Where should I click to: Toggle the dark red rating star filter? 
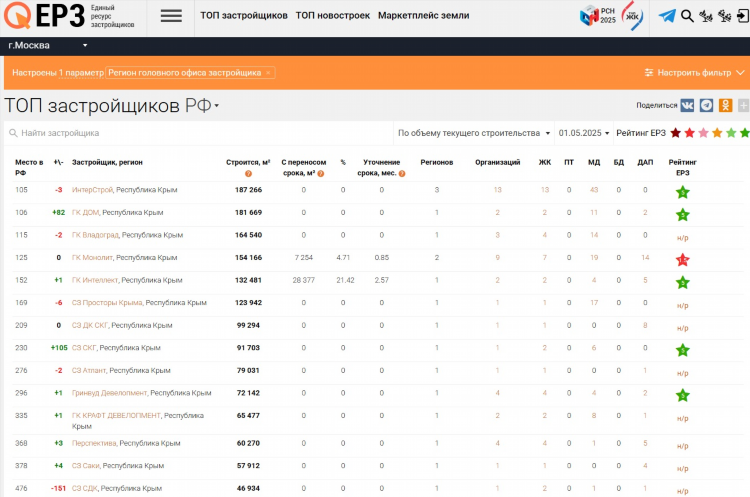point(675,133)
